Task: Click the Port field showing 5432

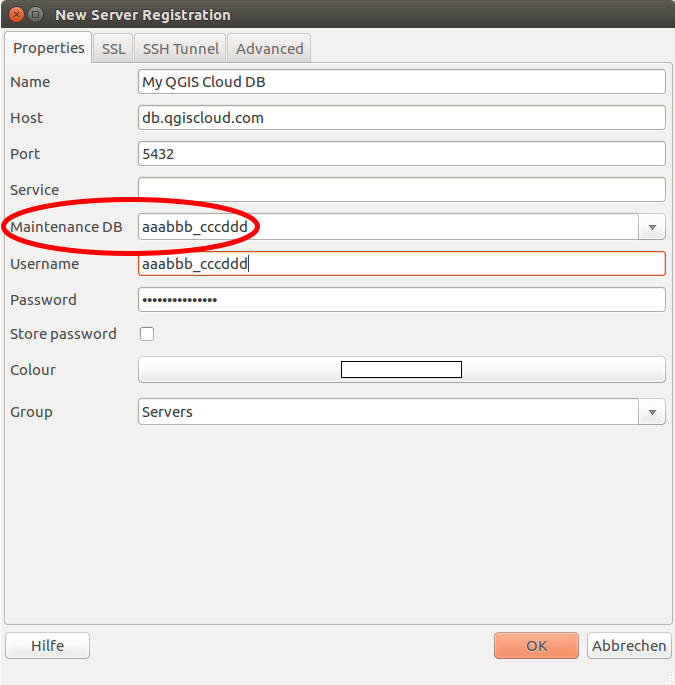Action: [401, 154]
